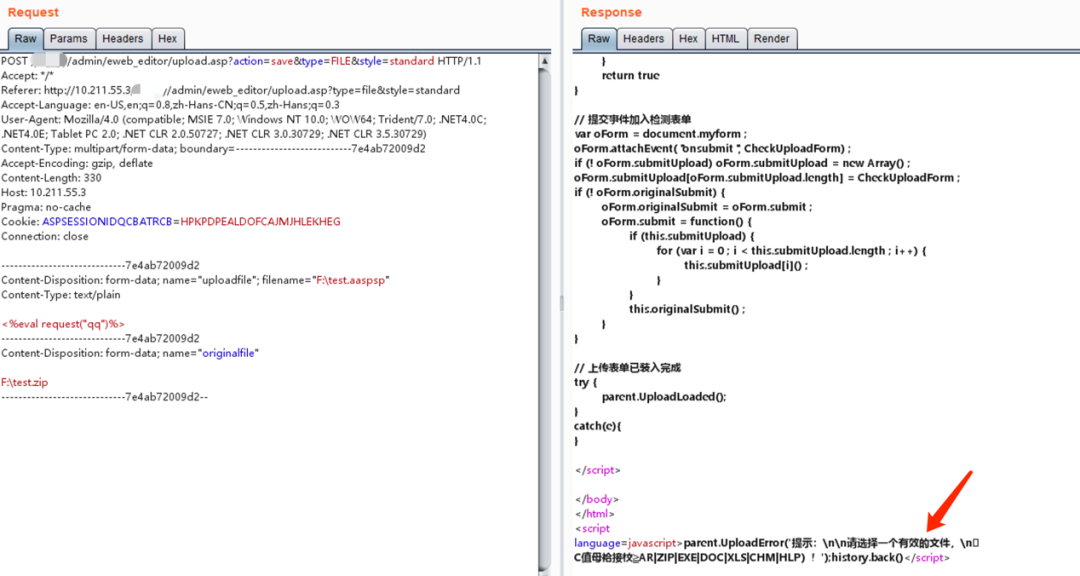
Task: Click the Accept: */* header line
Action: [28, 76]
